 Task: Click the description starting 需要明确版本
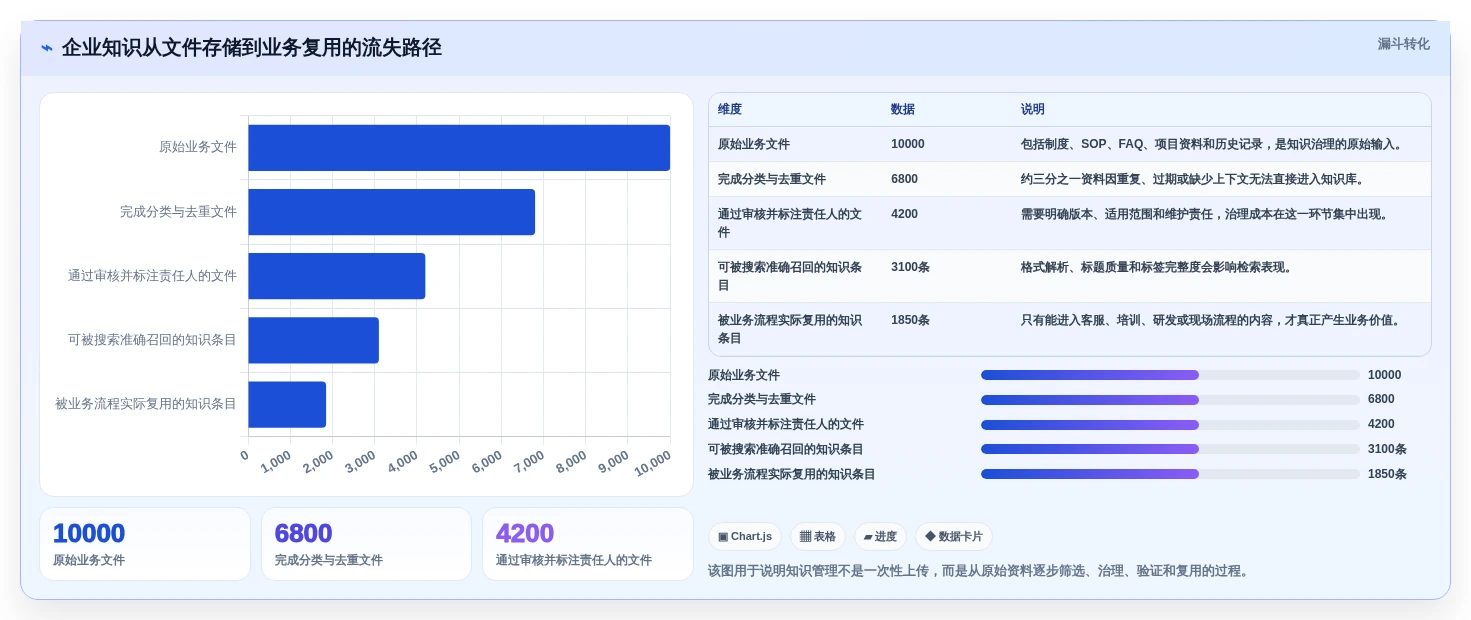[x=1207, y=214]
